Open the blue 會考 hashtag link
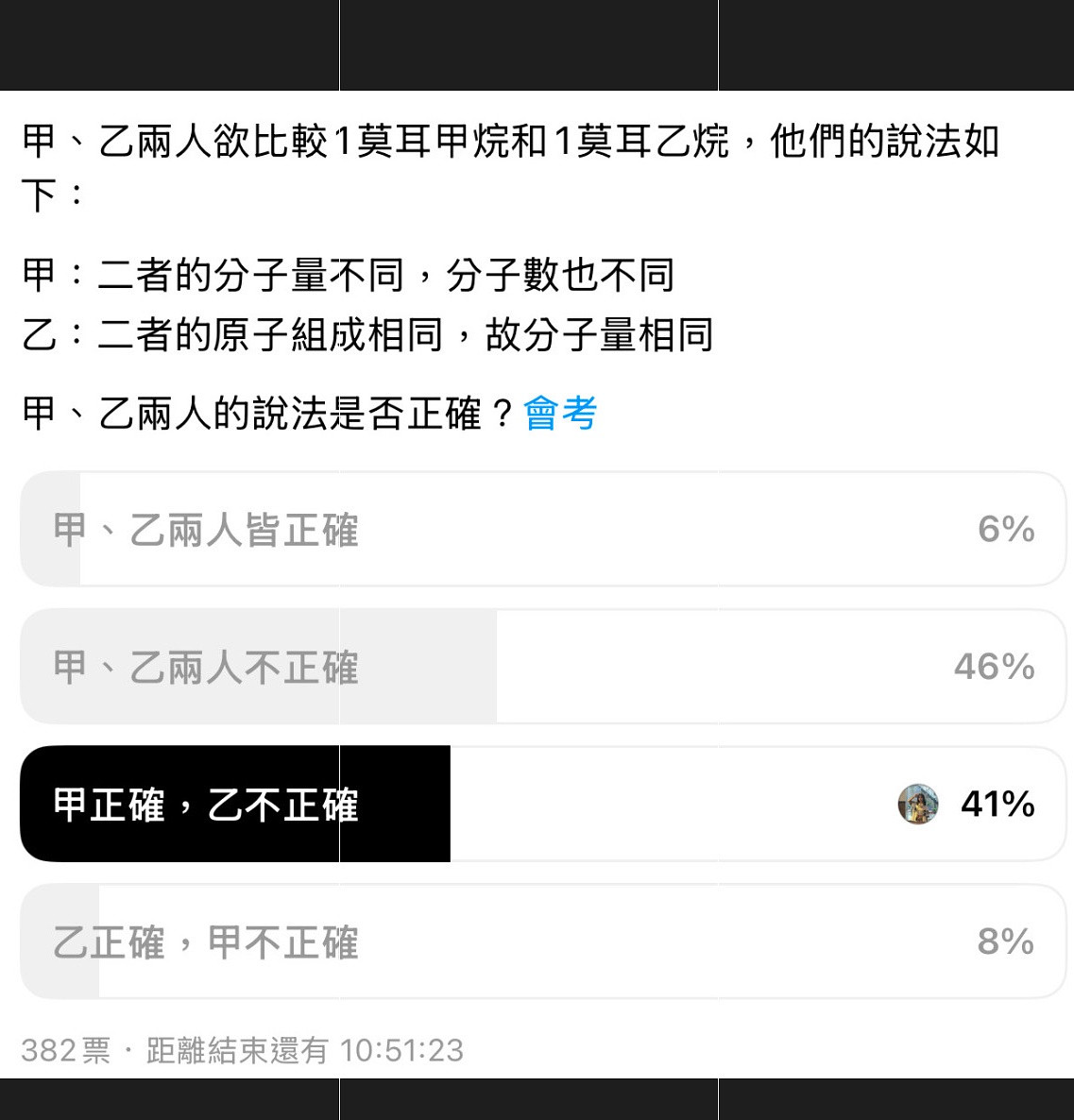 560,414
